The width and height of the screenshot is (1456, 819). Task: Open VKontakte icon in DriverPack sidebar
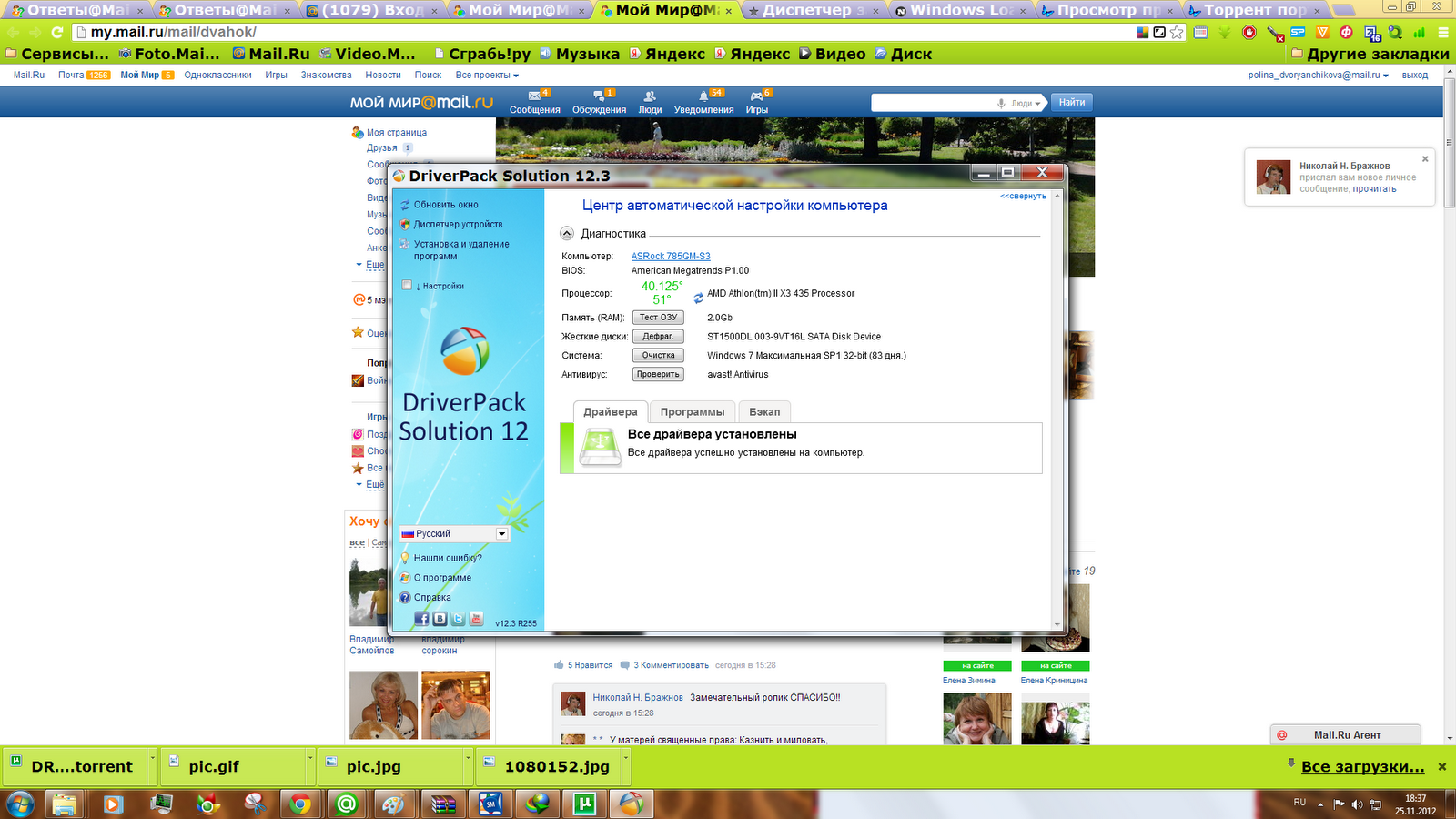pyautogui.click(x=440, y=619)
